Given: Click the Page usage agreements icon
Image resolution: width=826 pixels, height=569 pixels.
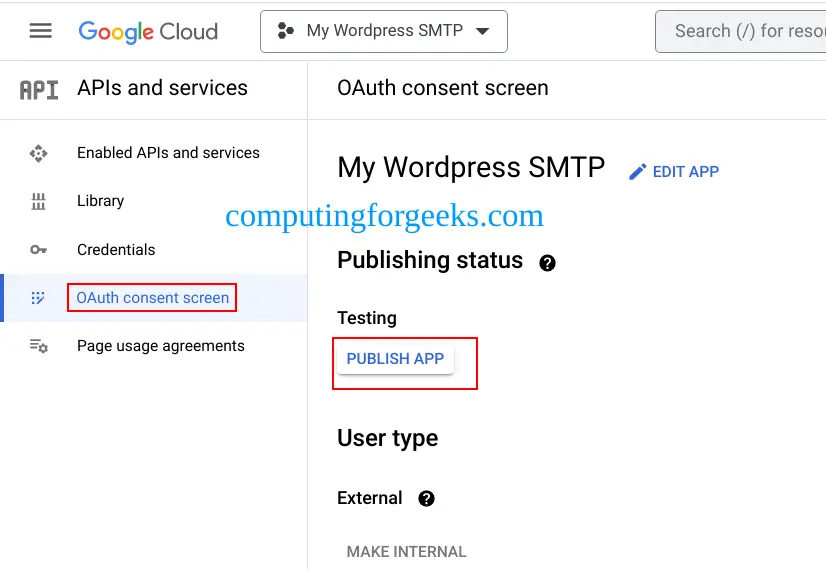Looking at the screenshot, I should 38,346.
